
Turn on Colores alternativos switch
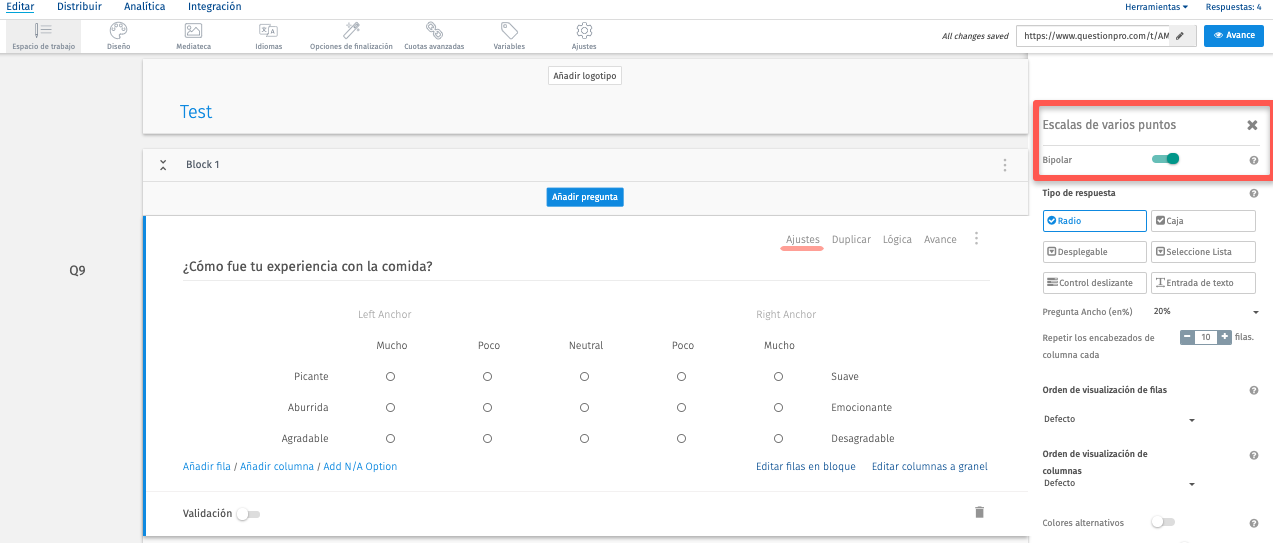(x=1162, y=522)
